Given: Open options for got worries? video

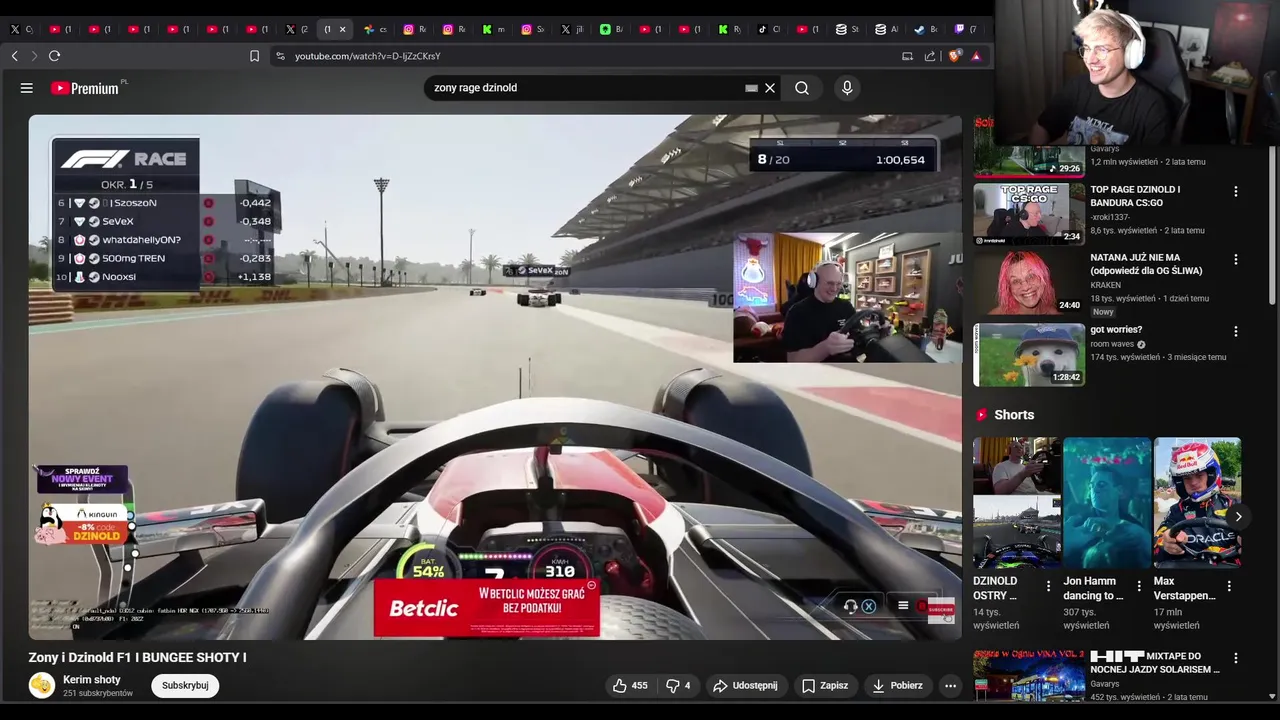Looking at the screenshot, I should [1236, 331].
